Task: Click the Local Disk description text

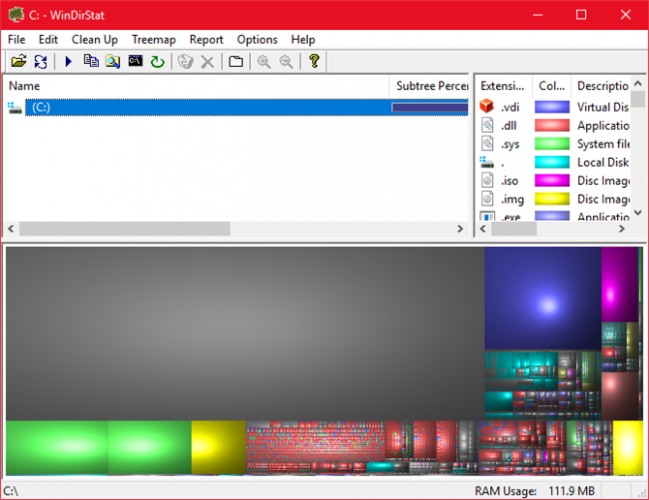Action: point(603,162)
